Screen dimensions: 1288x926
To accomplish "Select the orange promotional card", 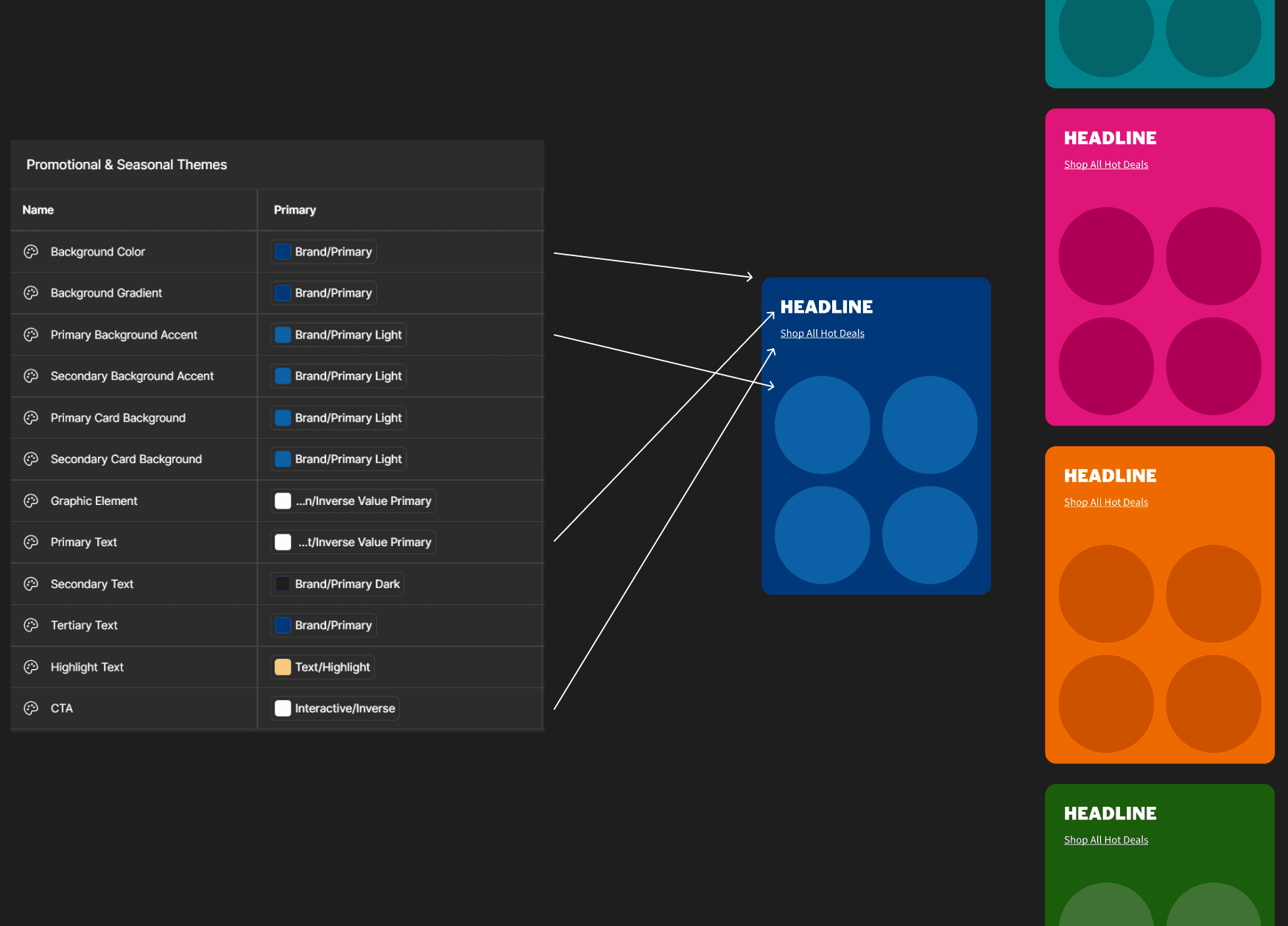I will pos(1160,605).
